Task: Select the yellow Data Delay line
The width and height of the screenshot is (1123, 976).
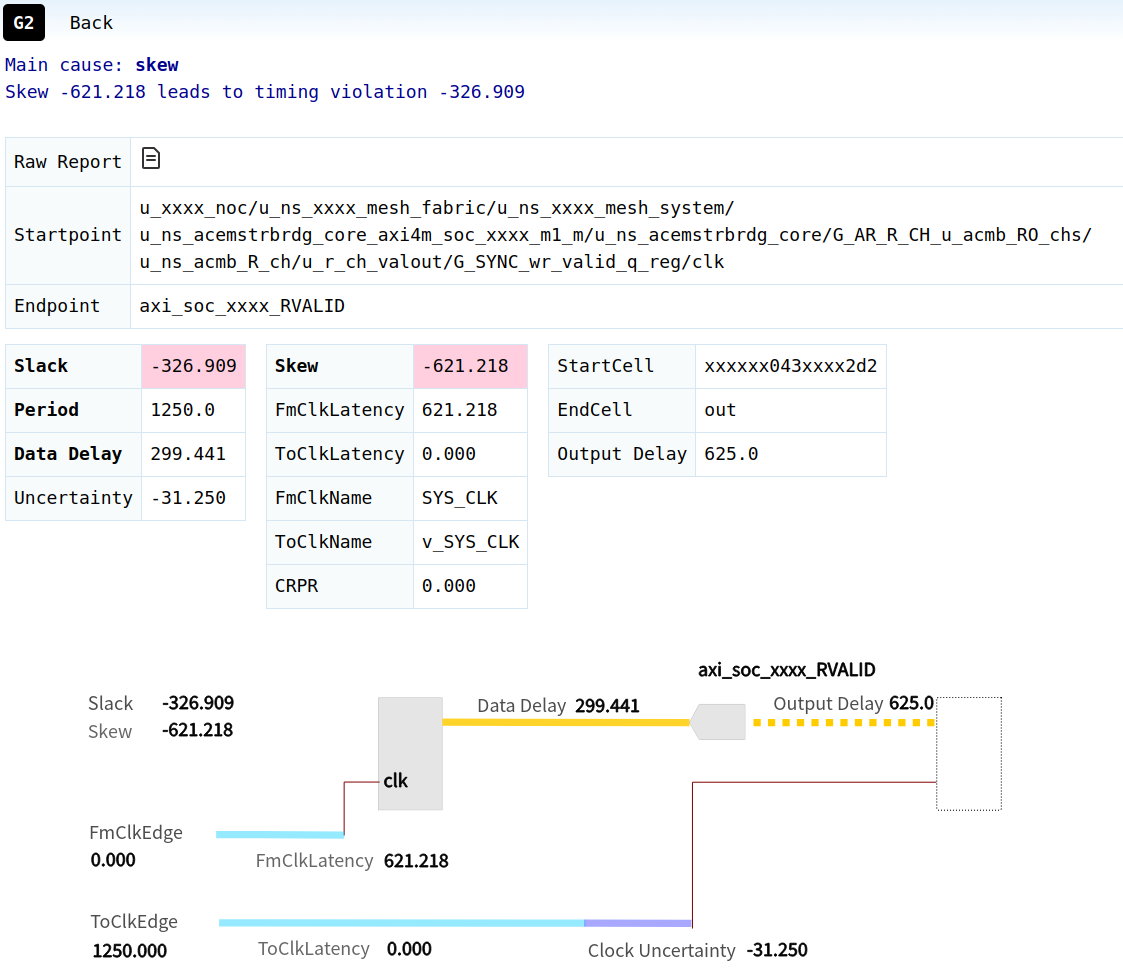Action: point(566,722)
